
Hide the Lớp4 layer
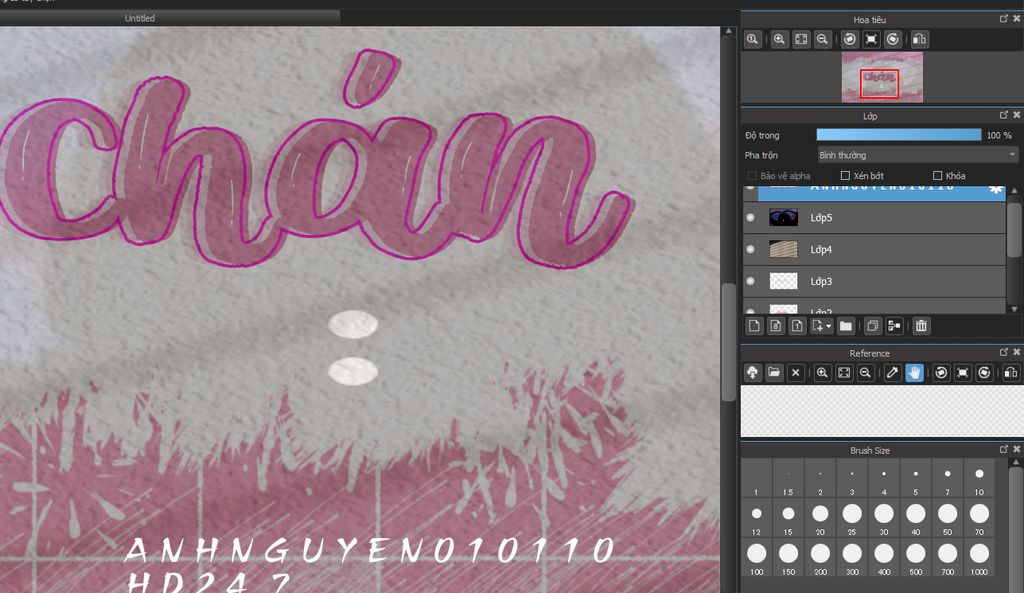[750, 249]
